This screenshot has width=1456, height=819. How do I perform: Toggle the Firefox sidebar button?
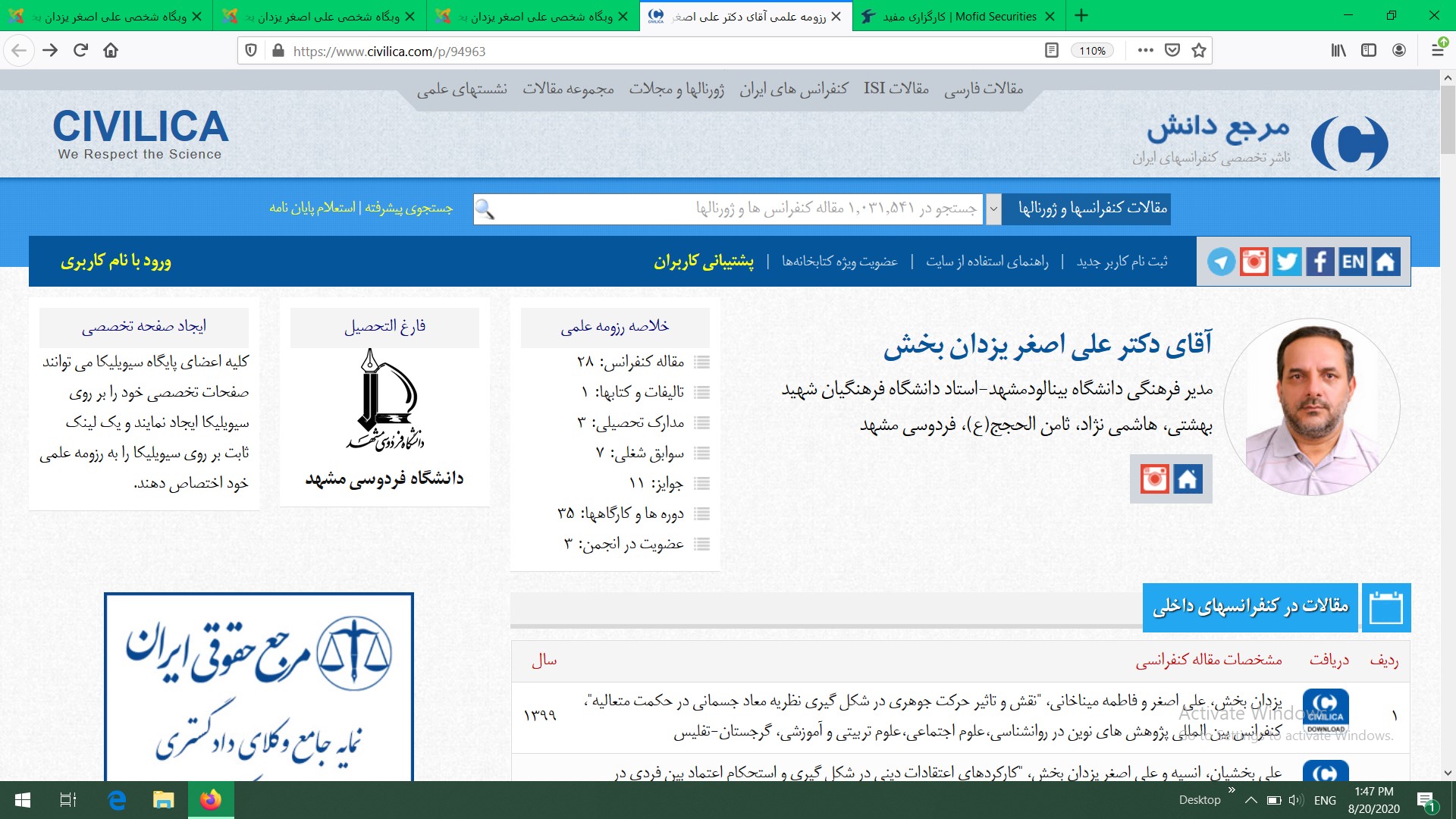(1369, 51)
